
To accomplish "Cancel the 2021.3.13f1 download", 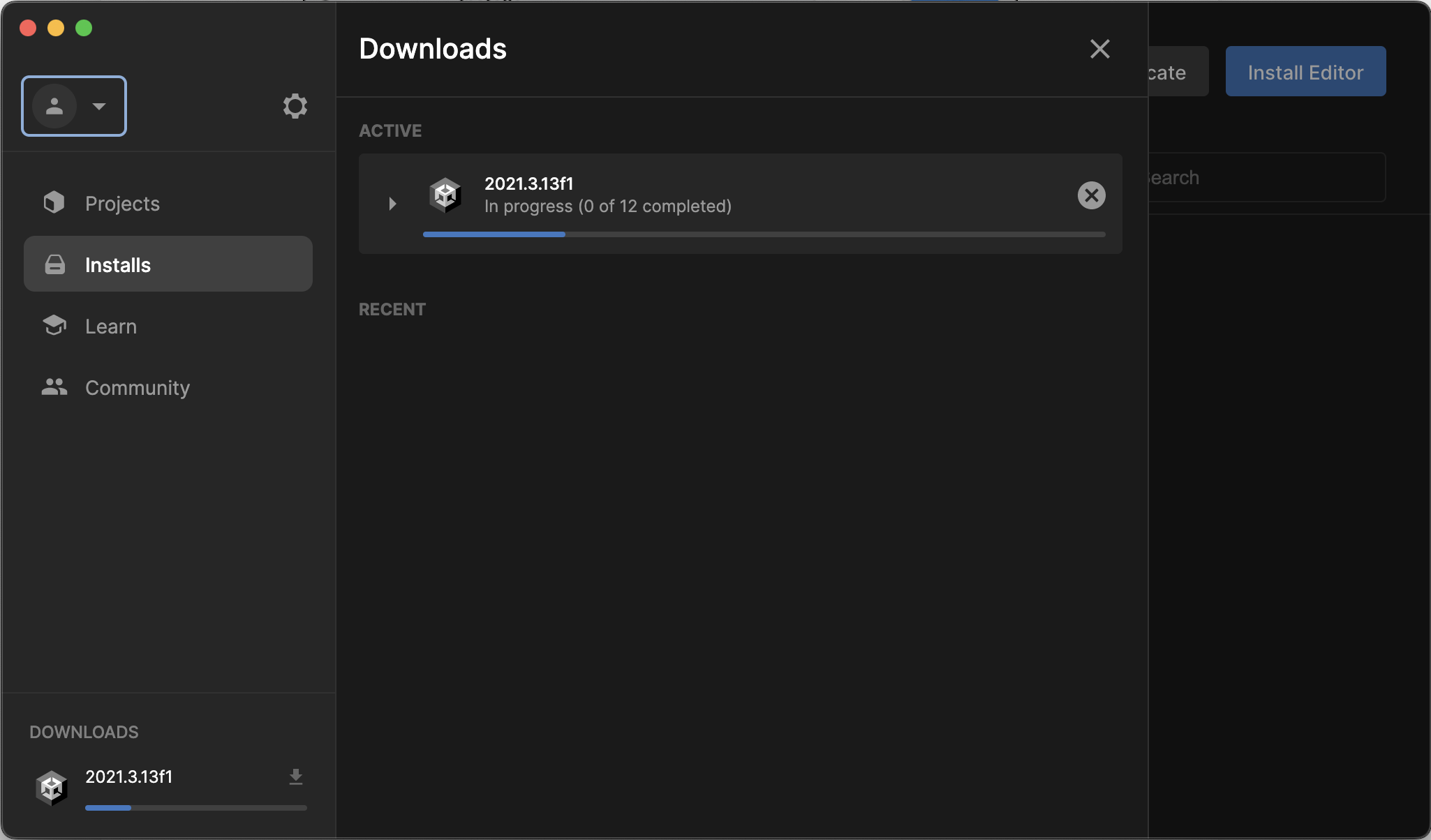I will click(x=1091, y=195).
